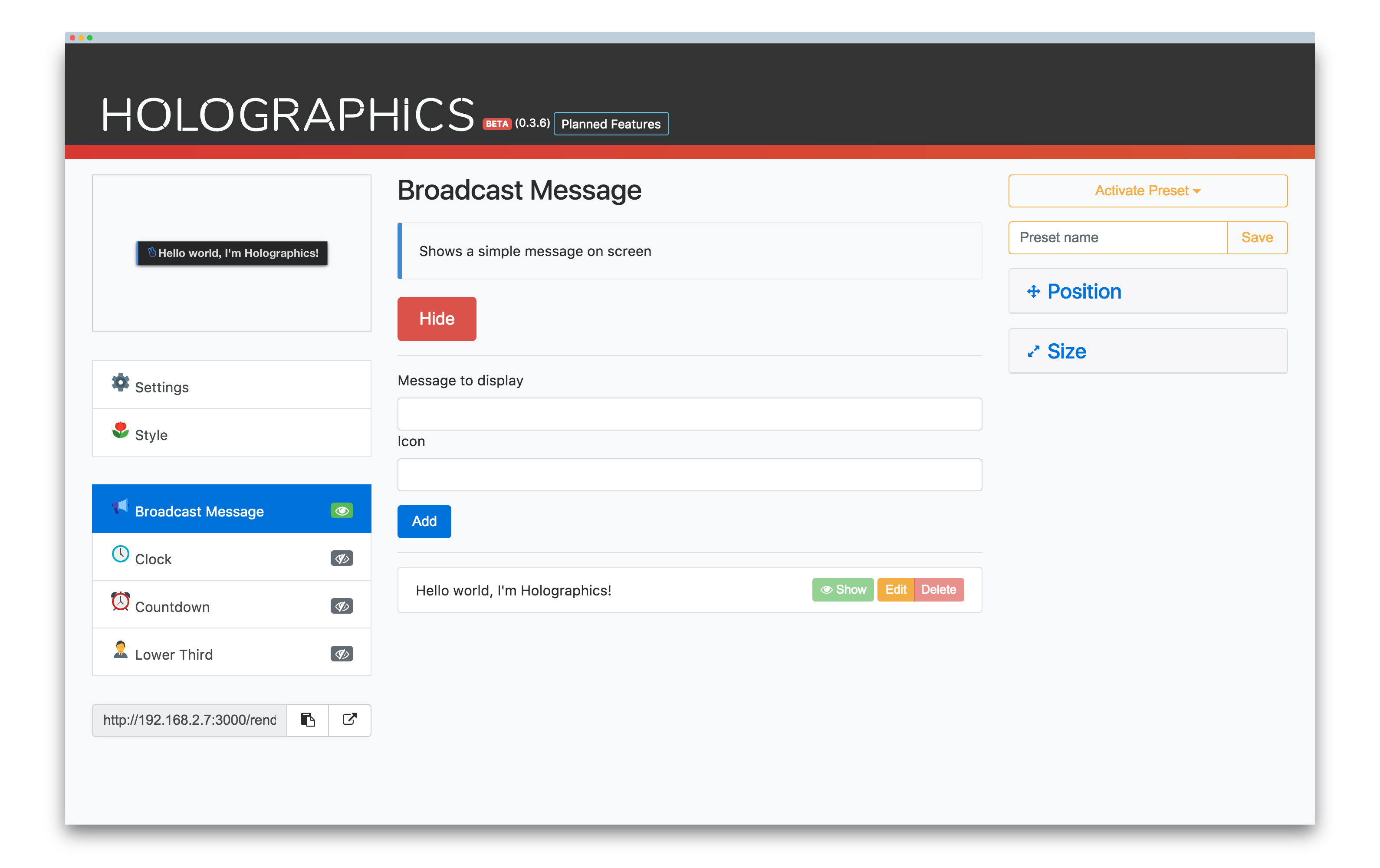
Task: Click the Message to display field
Action: point(690,414)
